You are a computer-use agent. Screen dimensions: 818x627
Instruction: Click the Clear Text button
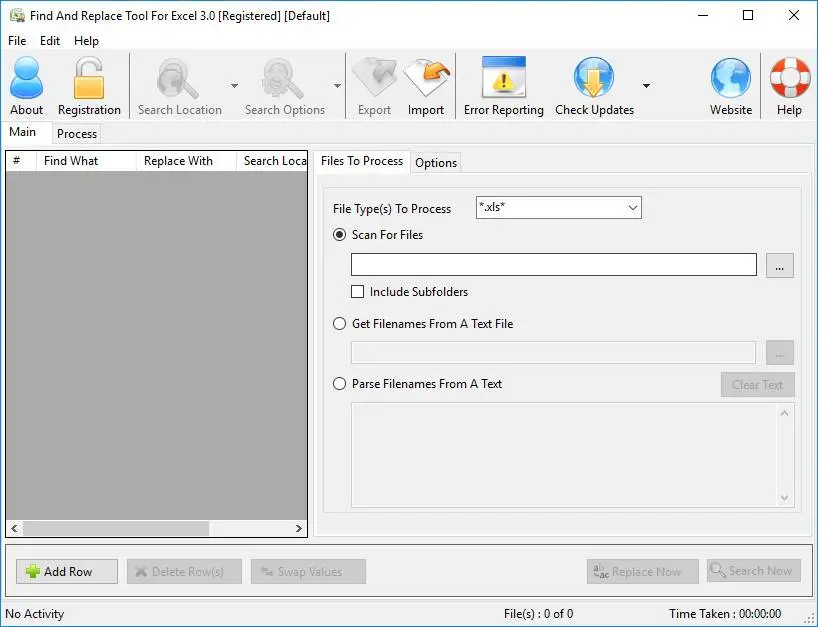(x=757, y=385)
